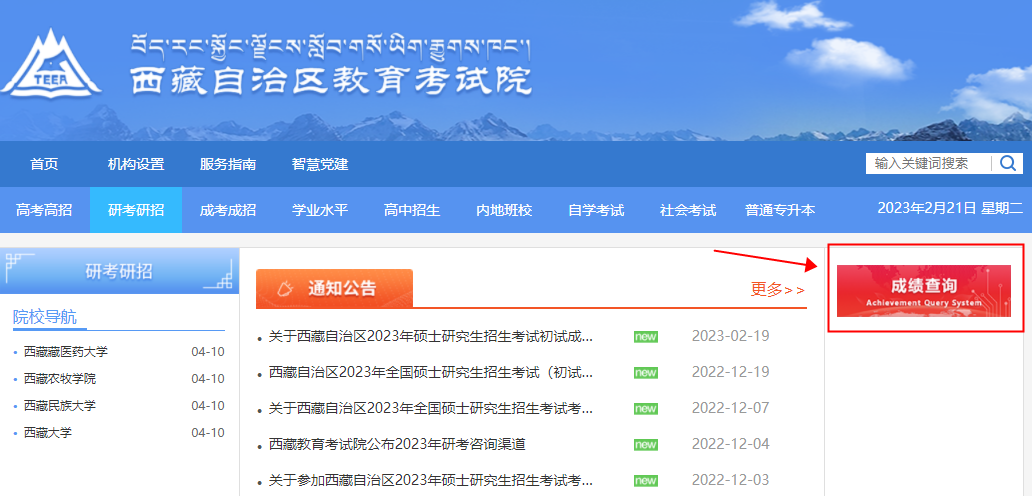This screenshot has height=496, width=1032.
Task: Click the 研考研招 sidebar header
Action: click(x=119, y=270)
